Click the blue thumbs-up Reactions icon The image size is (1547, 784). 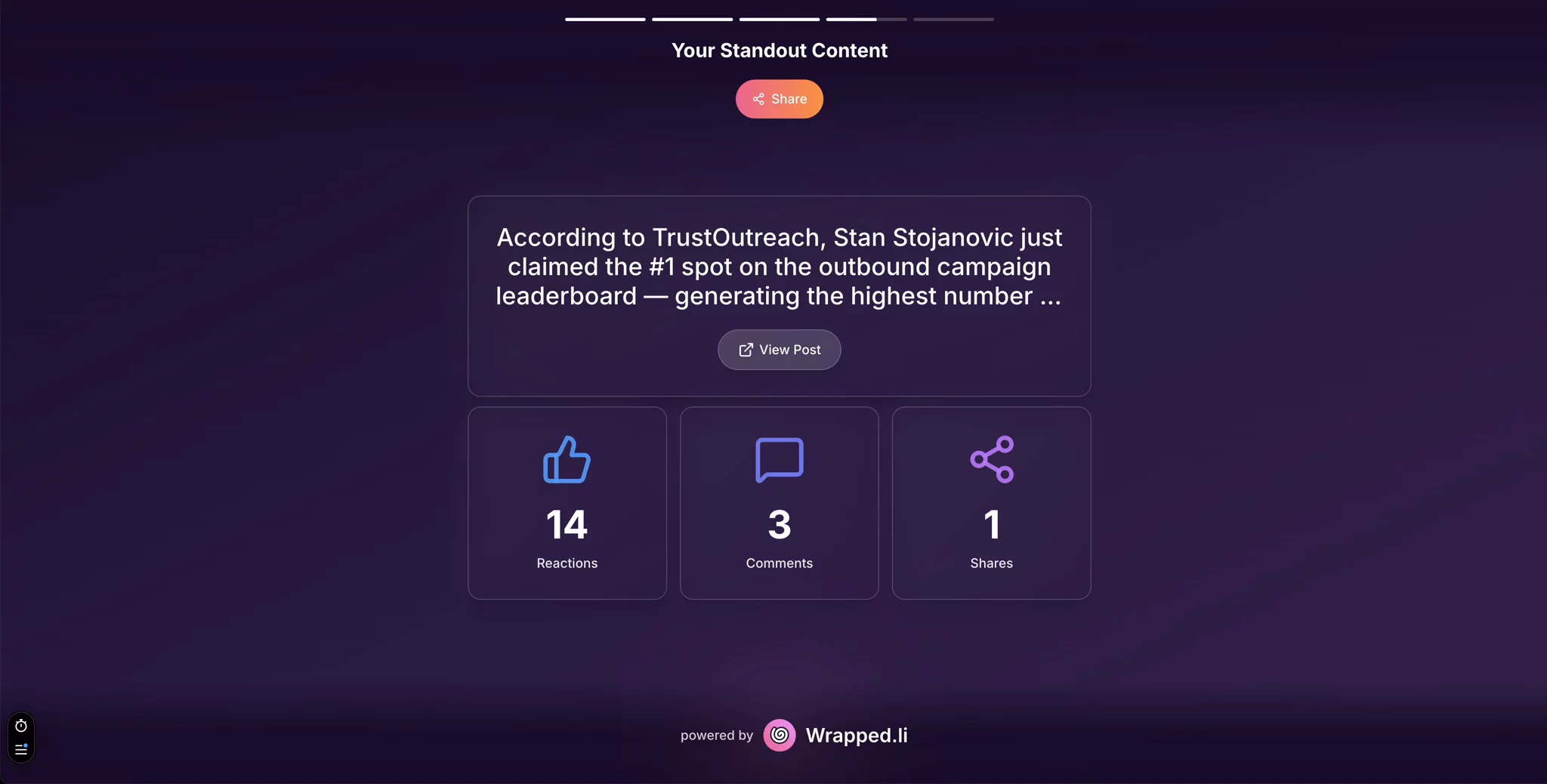(x=567, y=459)
